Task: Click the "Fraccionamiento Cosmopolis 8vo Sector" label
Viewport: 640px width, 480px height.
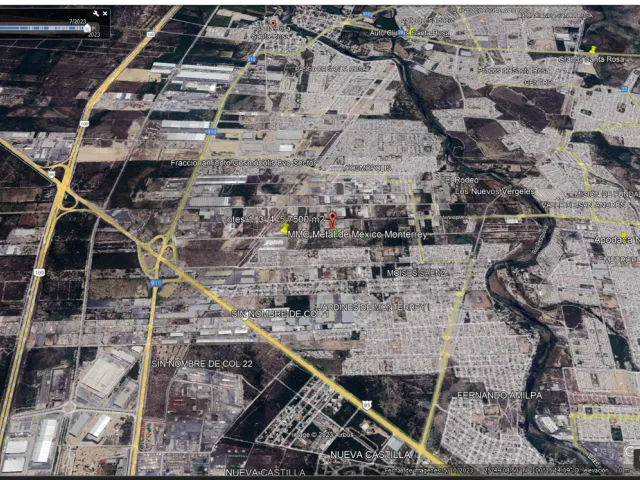Action: click(243, 163)
